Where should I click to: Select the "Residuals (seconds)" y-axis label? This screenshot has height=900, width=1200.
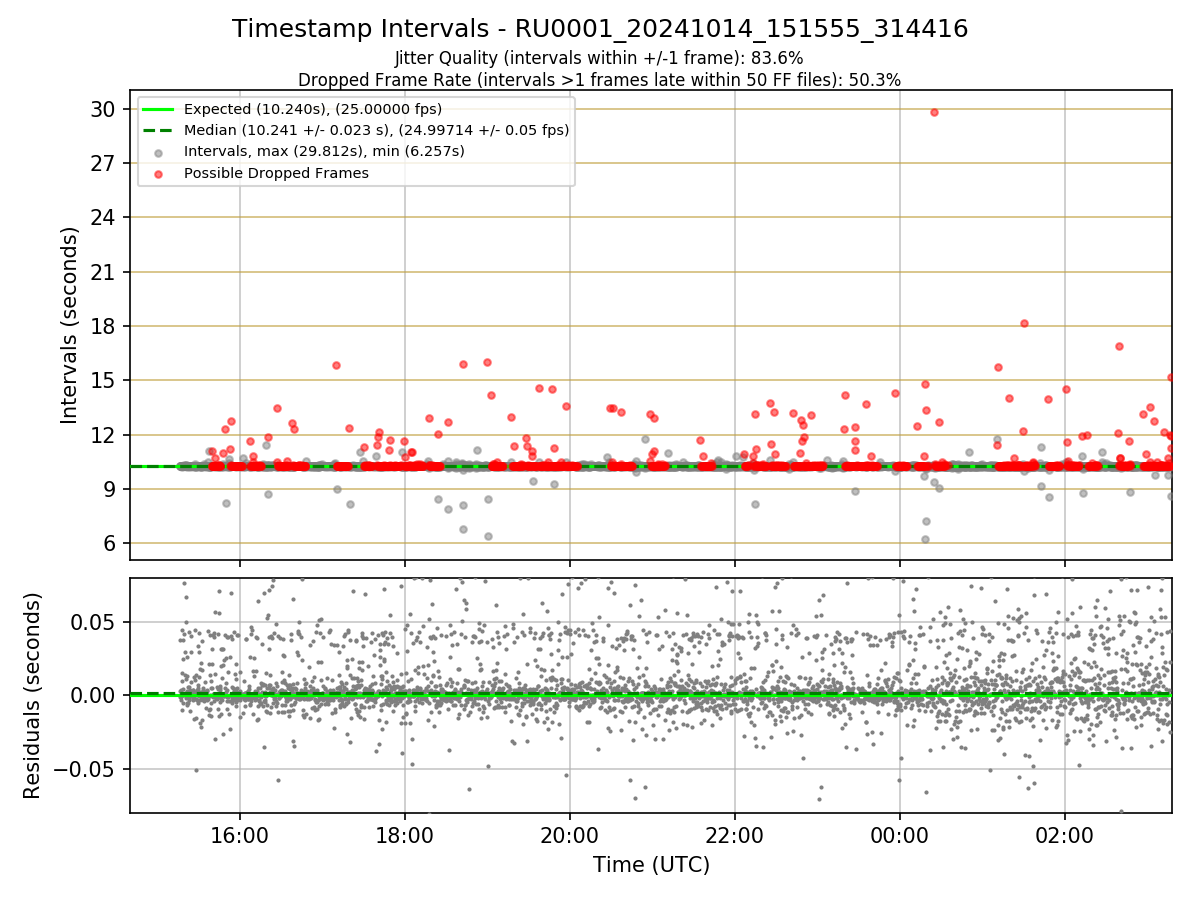[33, 696]
